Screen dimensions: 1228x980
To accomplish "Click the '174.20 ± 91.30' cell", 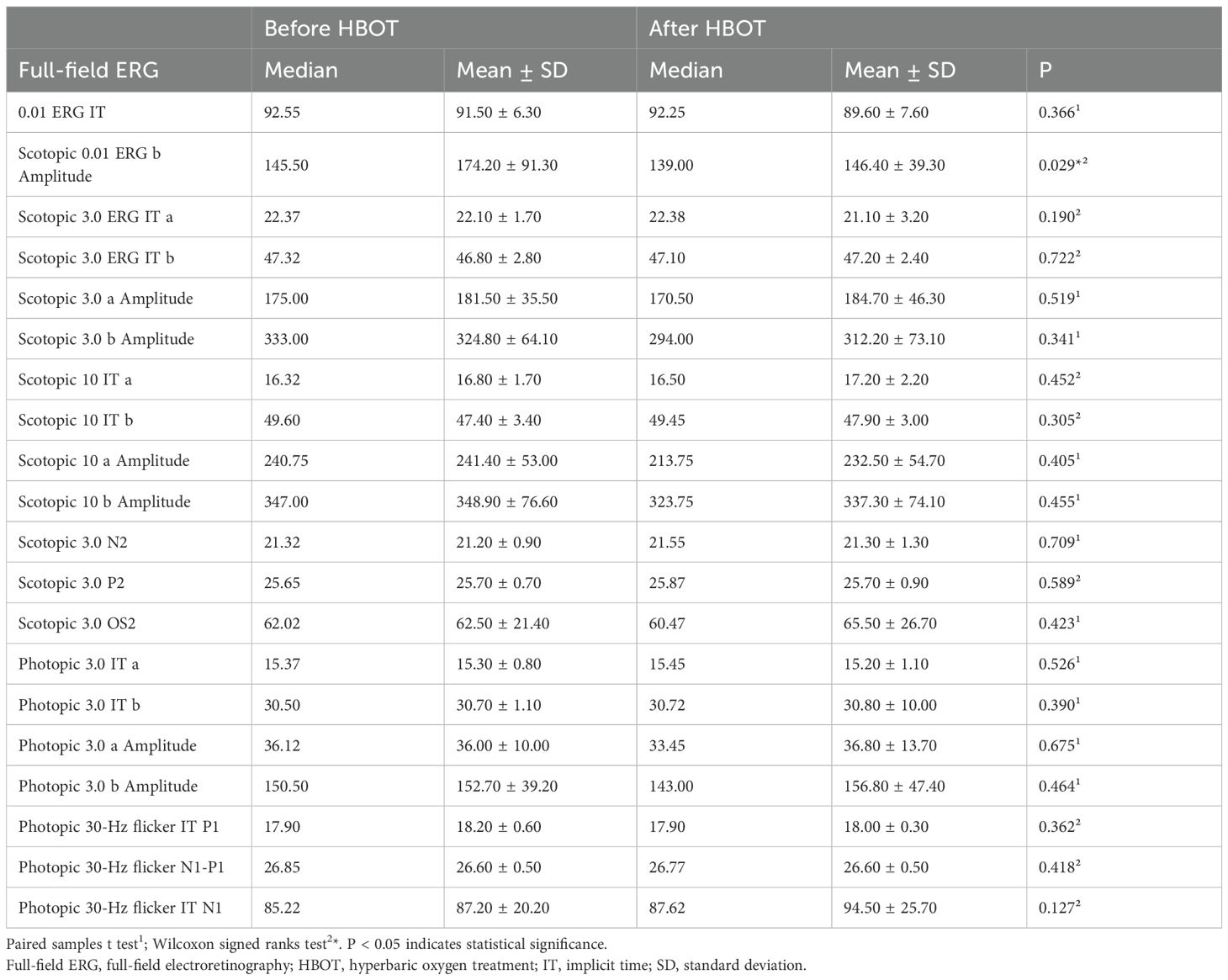I will (506, 165).
